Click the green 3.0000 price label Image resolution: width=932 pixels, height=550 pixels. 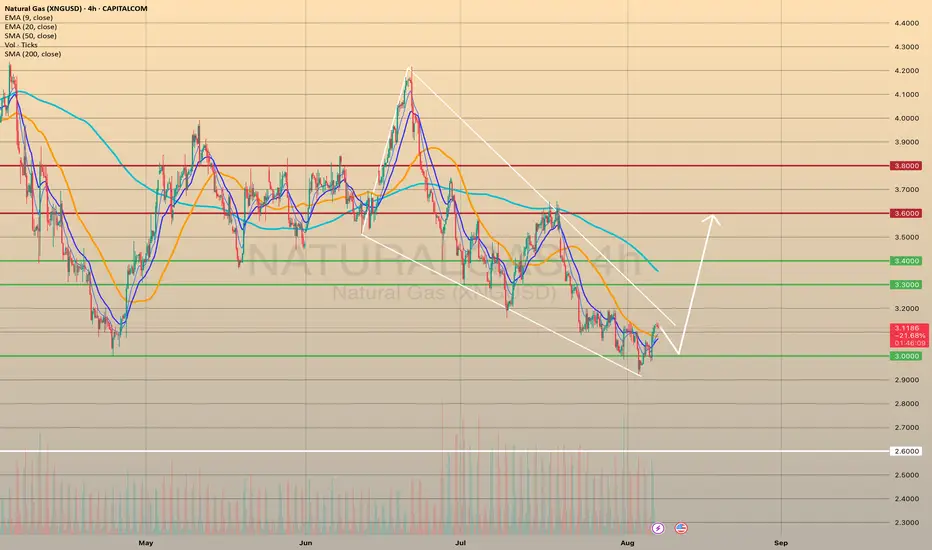coord(906,356)
